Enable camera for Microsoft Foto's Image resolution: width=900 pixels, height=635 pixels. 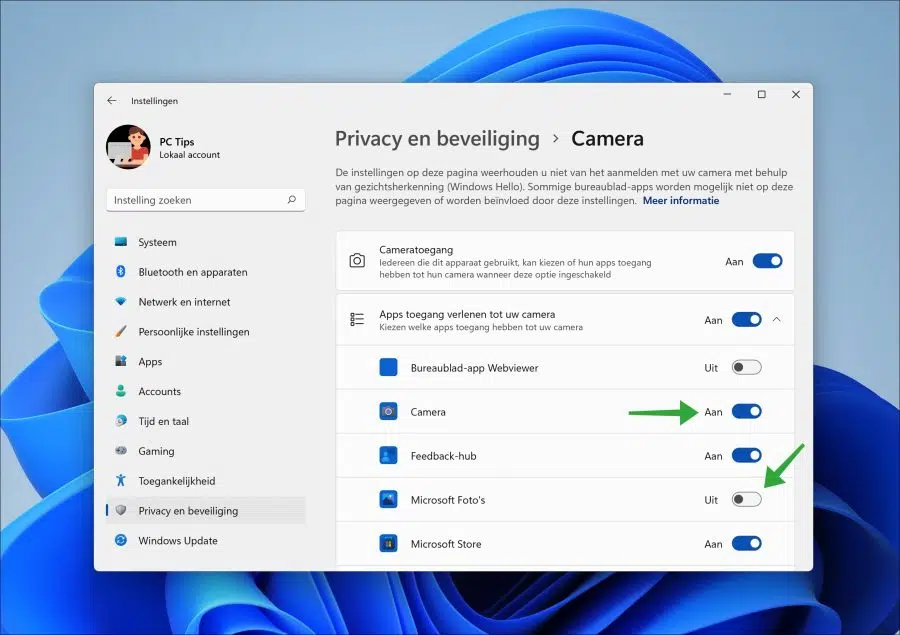(747, 500)
